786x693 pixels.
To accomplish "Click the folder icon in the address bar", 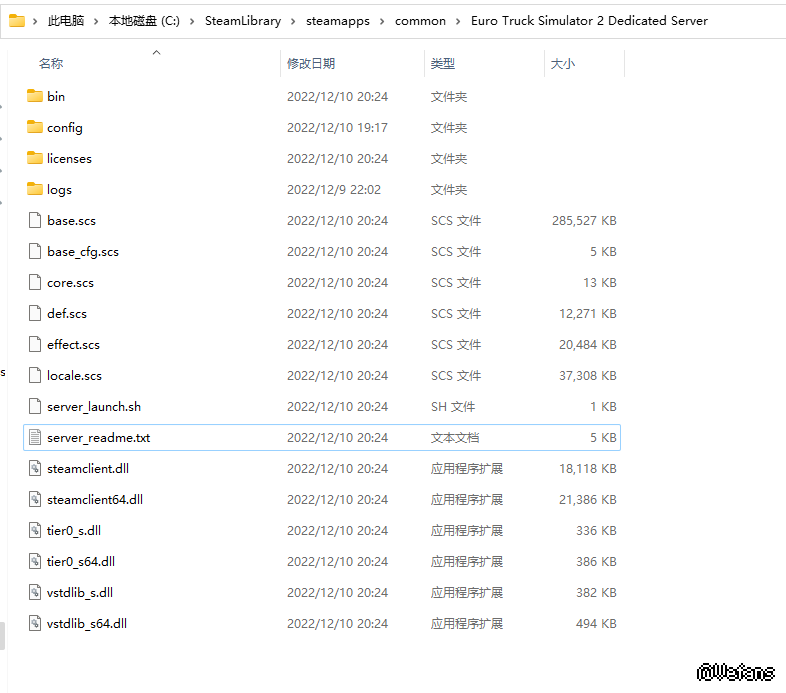I will (17, 21).
